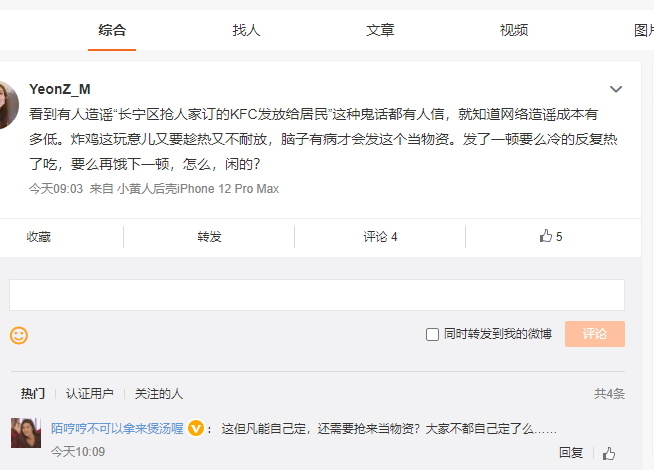Click 收藏 to bookmark the post
The height and width of the screenshot is (470, 654).
(x=39, y=237)
